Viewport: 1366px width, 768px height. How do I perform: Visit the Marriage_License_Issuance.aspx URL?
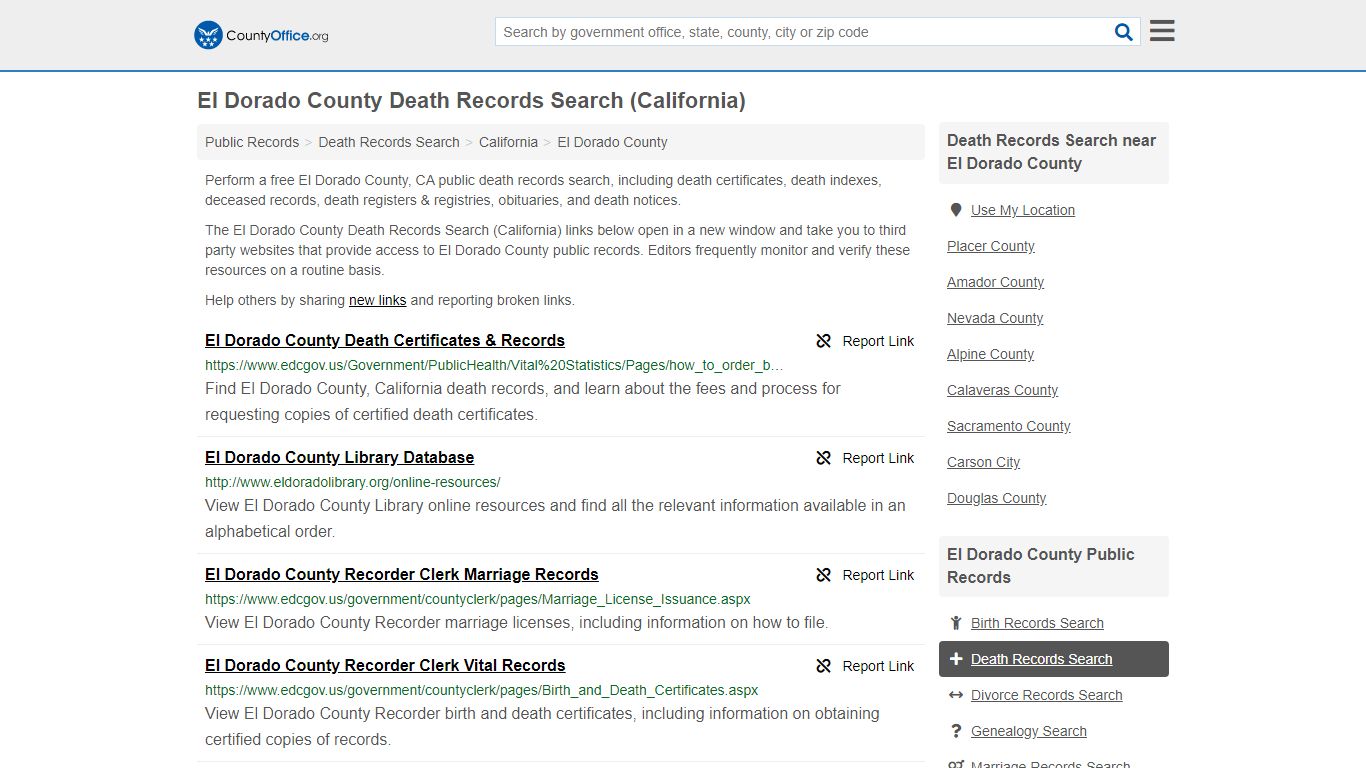coord(477,599)
